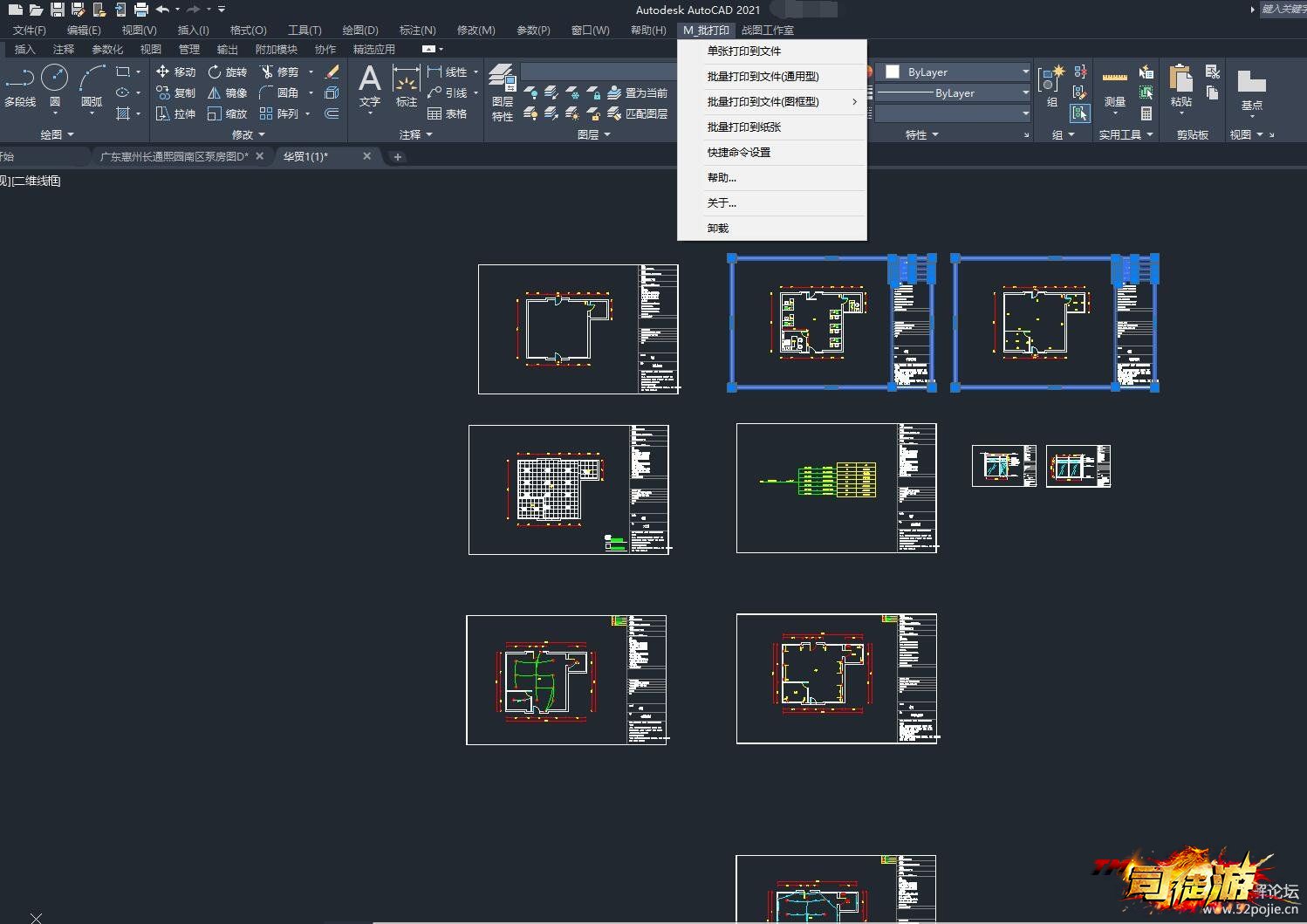Select the Arc (圆弧) tool

click(92, 86)
